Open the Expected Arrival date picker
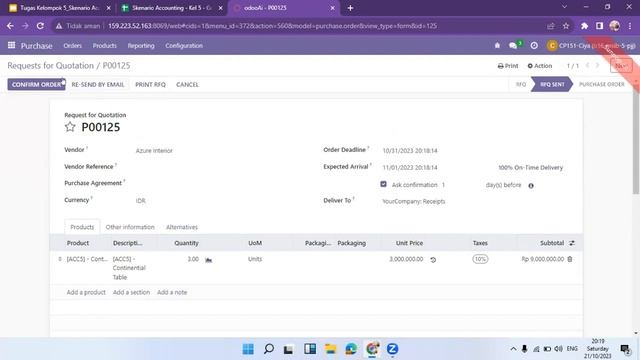640x360 pixels. [x=410, y=167]
